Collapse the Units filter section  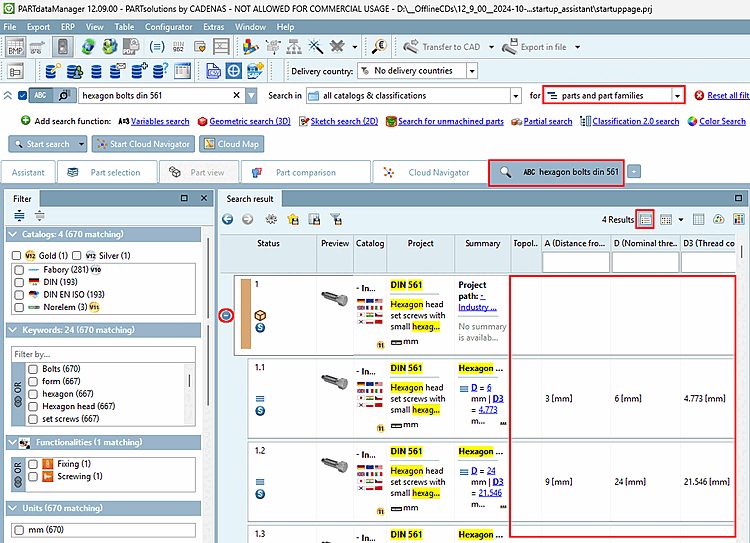[x=13, y=508]
